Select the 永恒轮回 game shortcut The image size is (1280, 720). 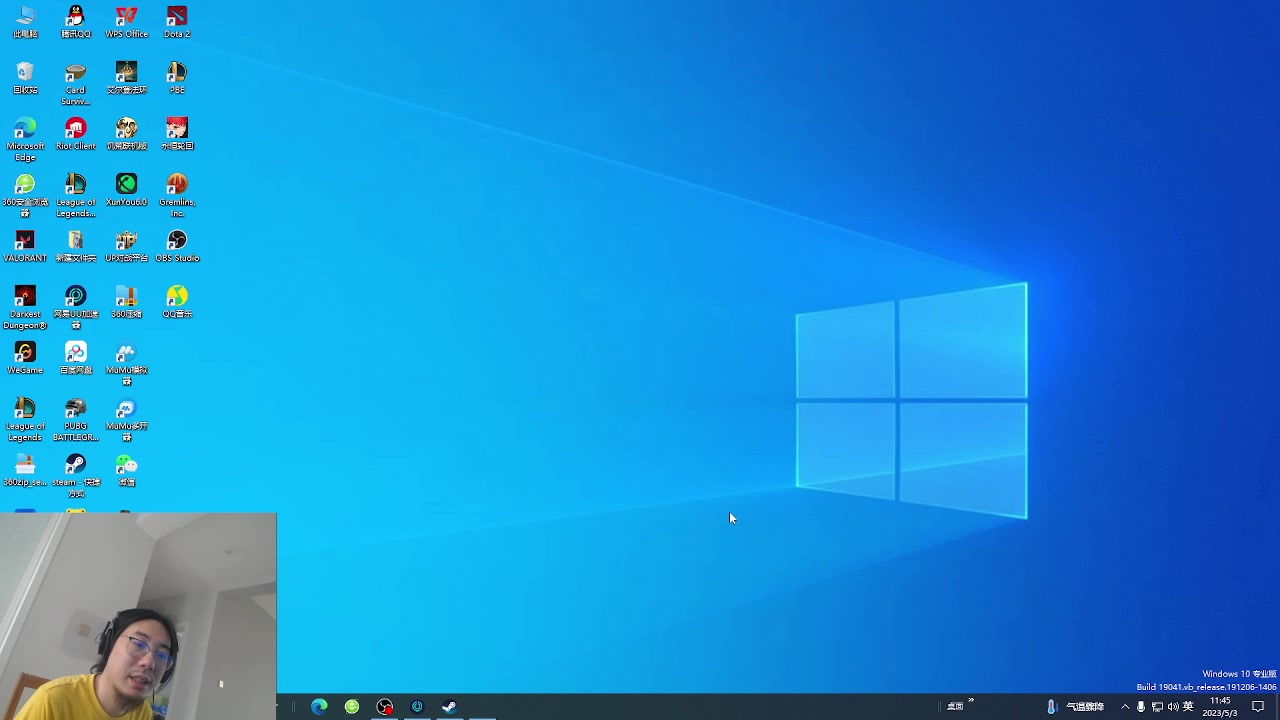point(177,134)
